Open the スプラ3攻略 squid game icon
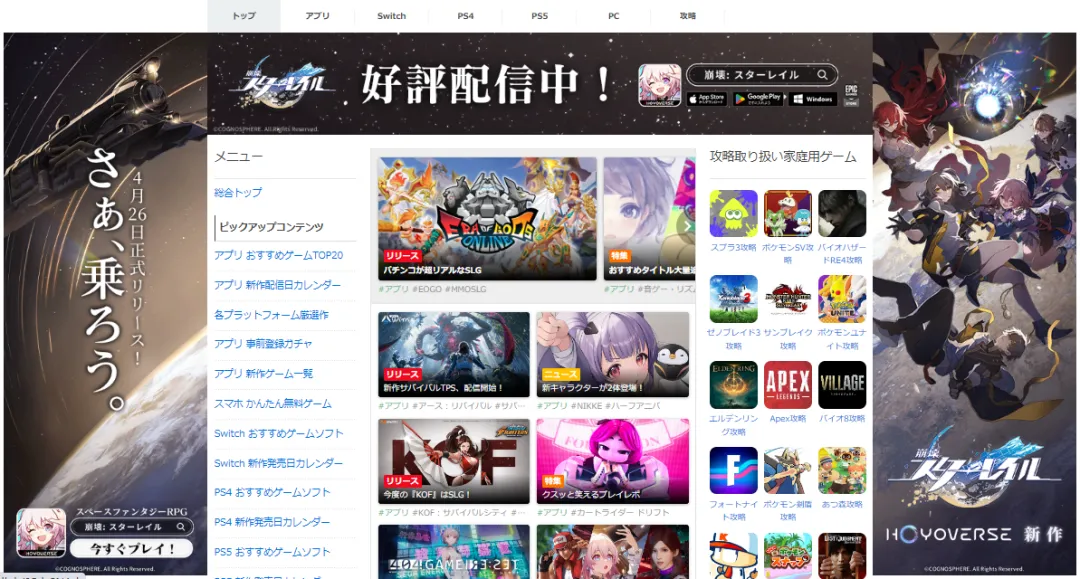 (733, 213)
